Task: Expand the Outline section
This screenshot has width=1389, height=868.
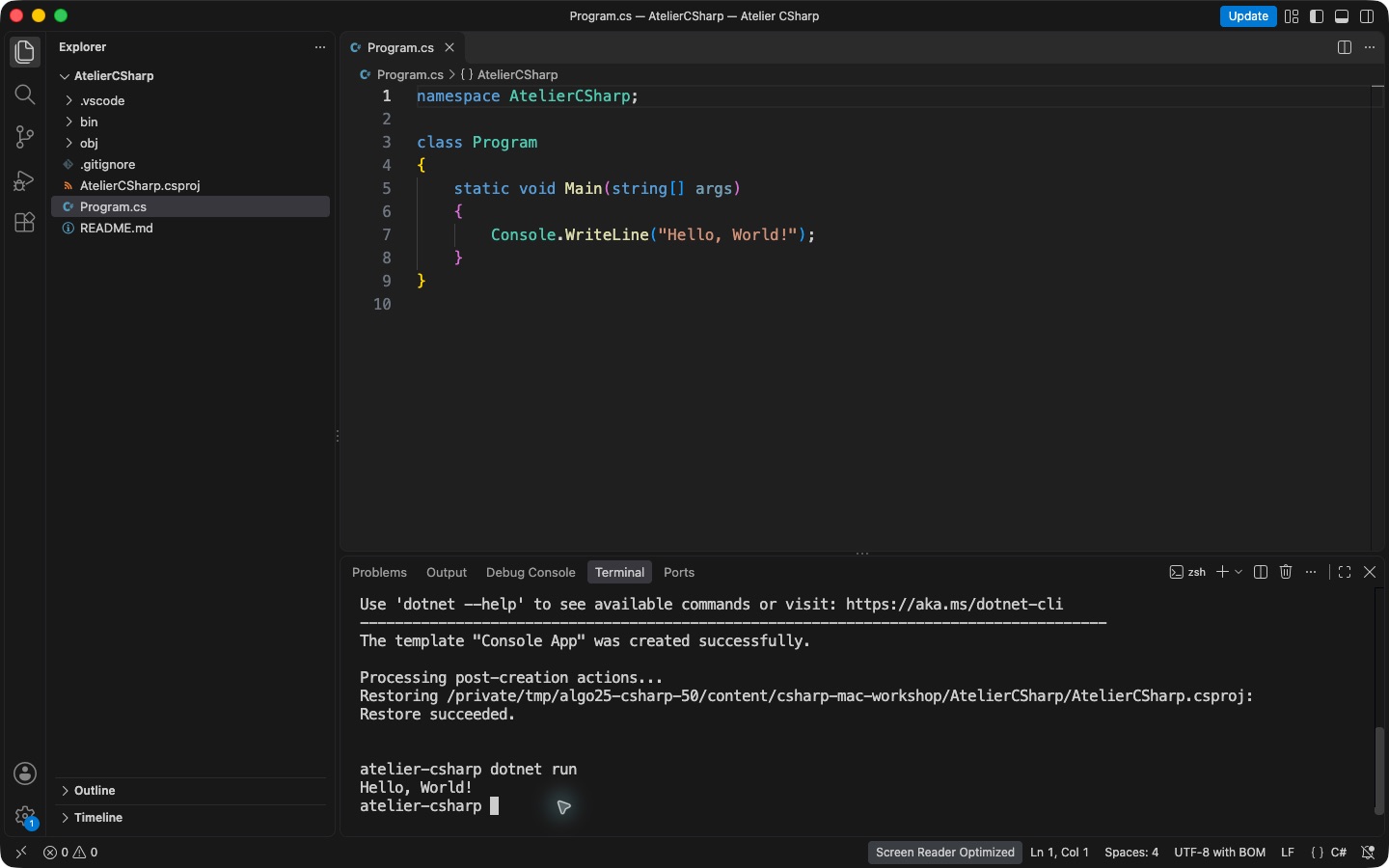Action: (190, 791)
